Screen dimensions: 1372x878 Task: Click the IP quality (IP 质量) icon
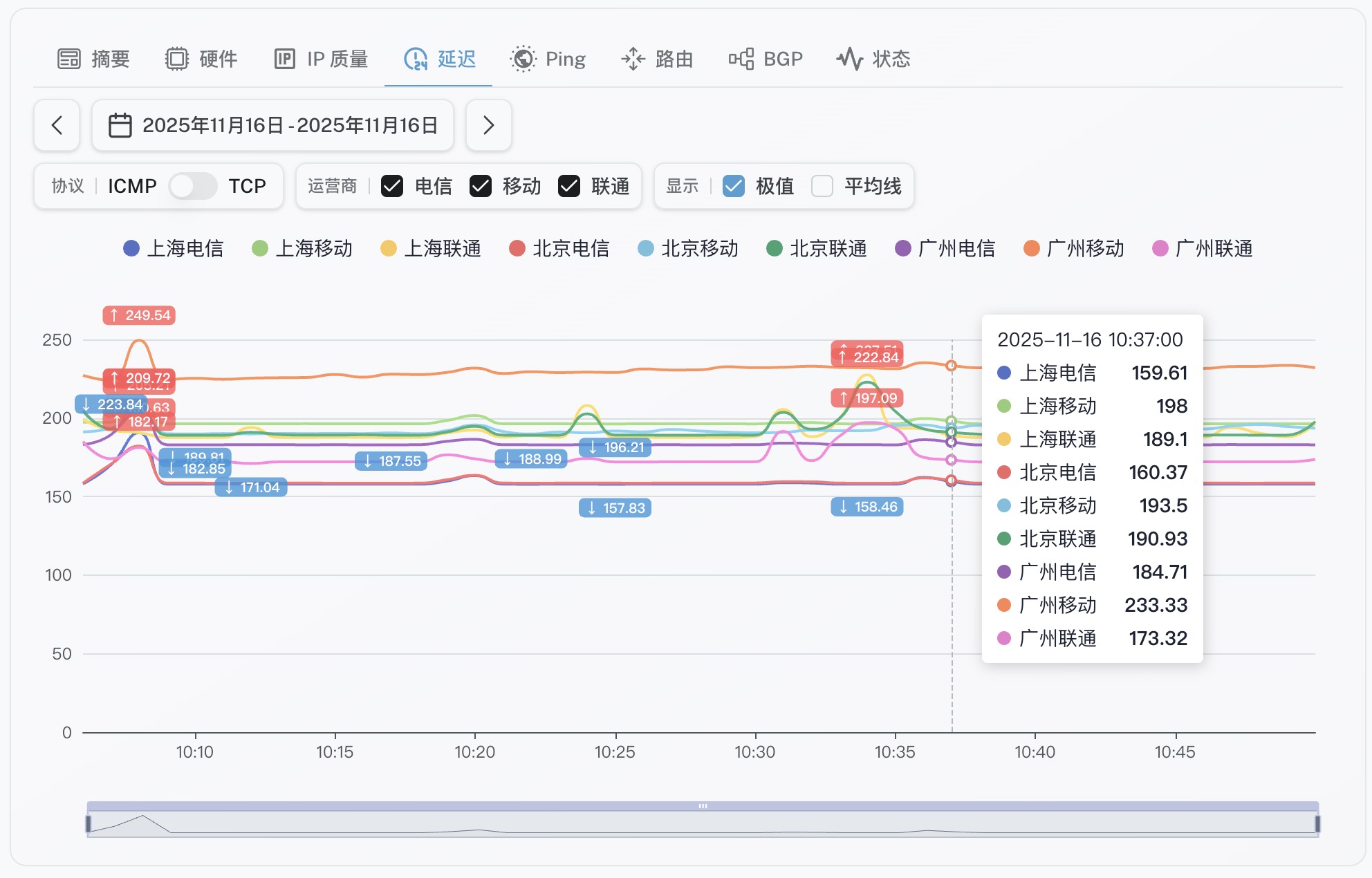click(285, 59)
